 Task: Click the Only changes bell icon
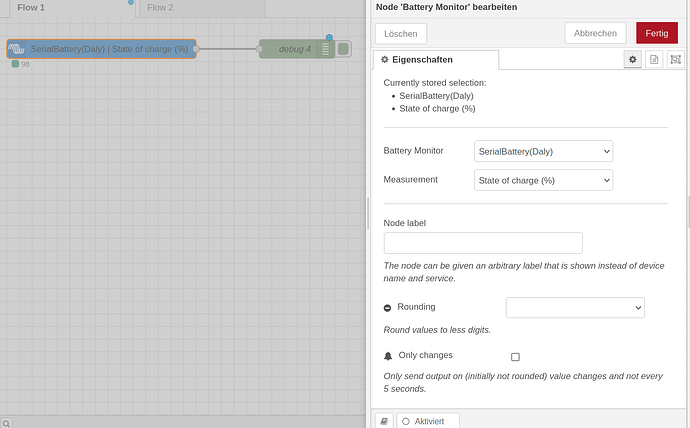pyautogui.click(x=388, y=356)
